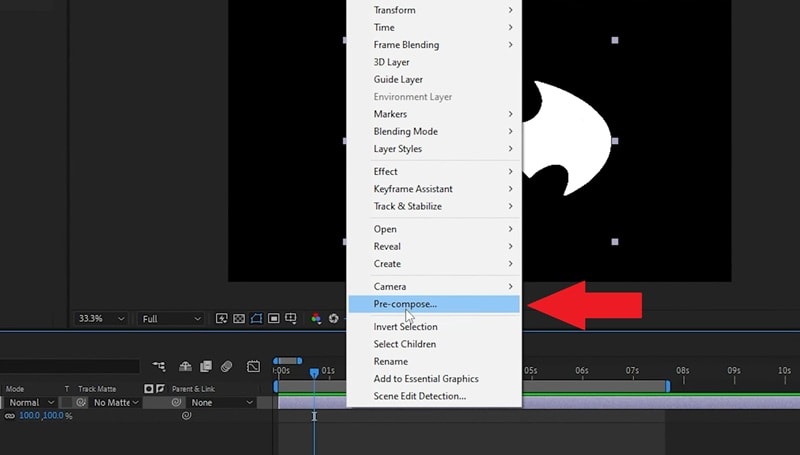This screenshot has width=800, height=455.
Task: Click the track matte pick whip
Action: coord(81,402)
